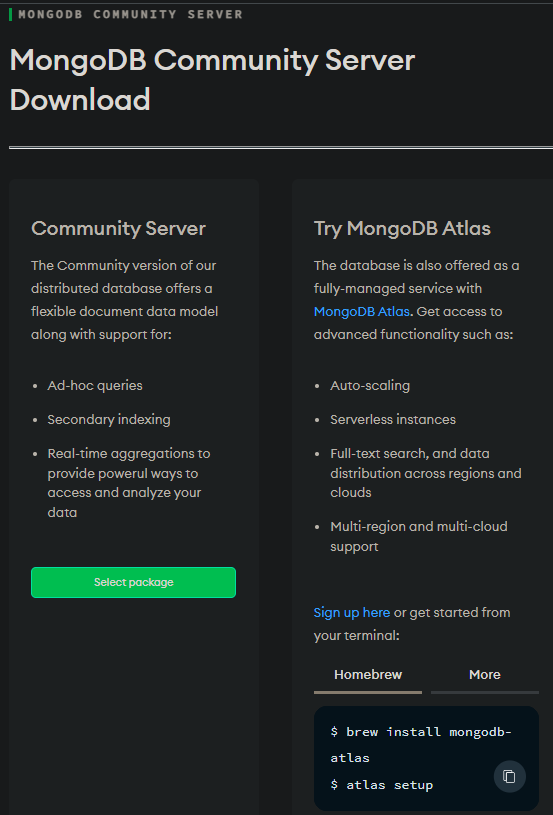Click the MONGODB COMMUNITY SERVER eyebrow label

click(130, 15)
